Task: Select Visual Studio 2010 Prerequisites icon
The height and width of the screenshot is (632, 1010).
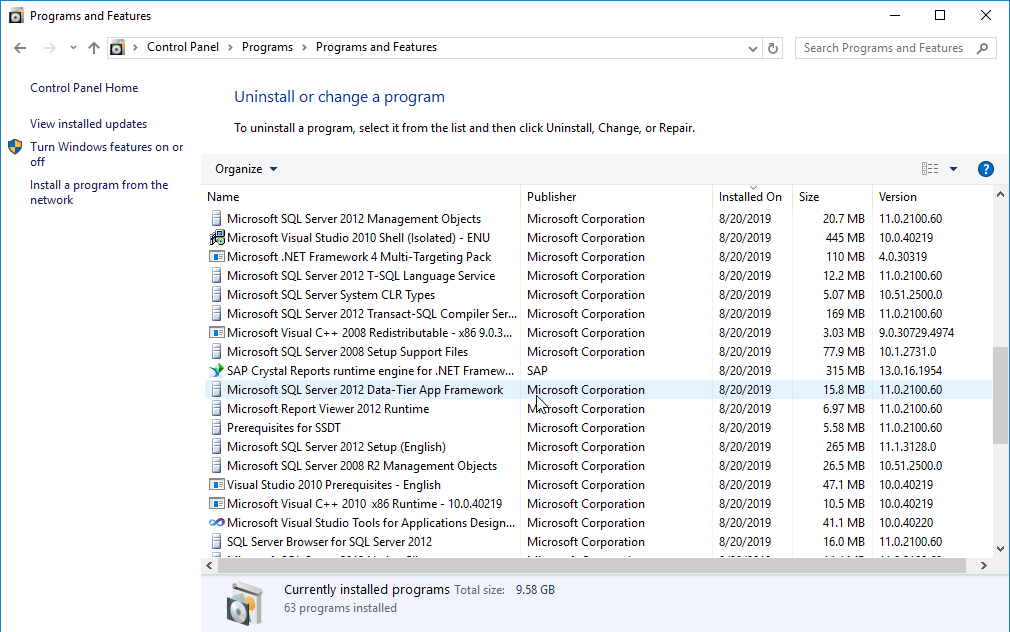Action: (x=216, y=485)
